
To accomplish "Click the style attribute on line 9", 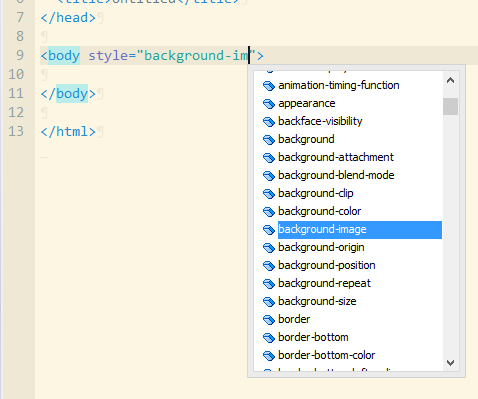I will pos(108,55).
